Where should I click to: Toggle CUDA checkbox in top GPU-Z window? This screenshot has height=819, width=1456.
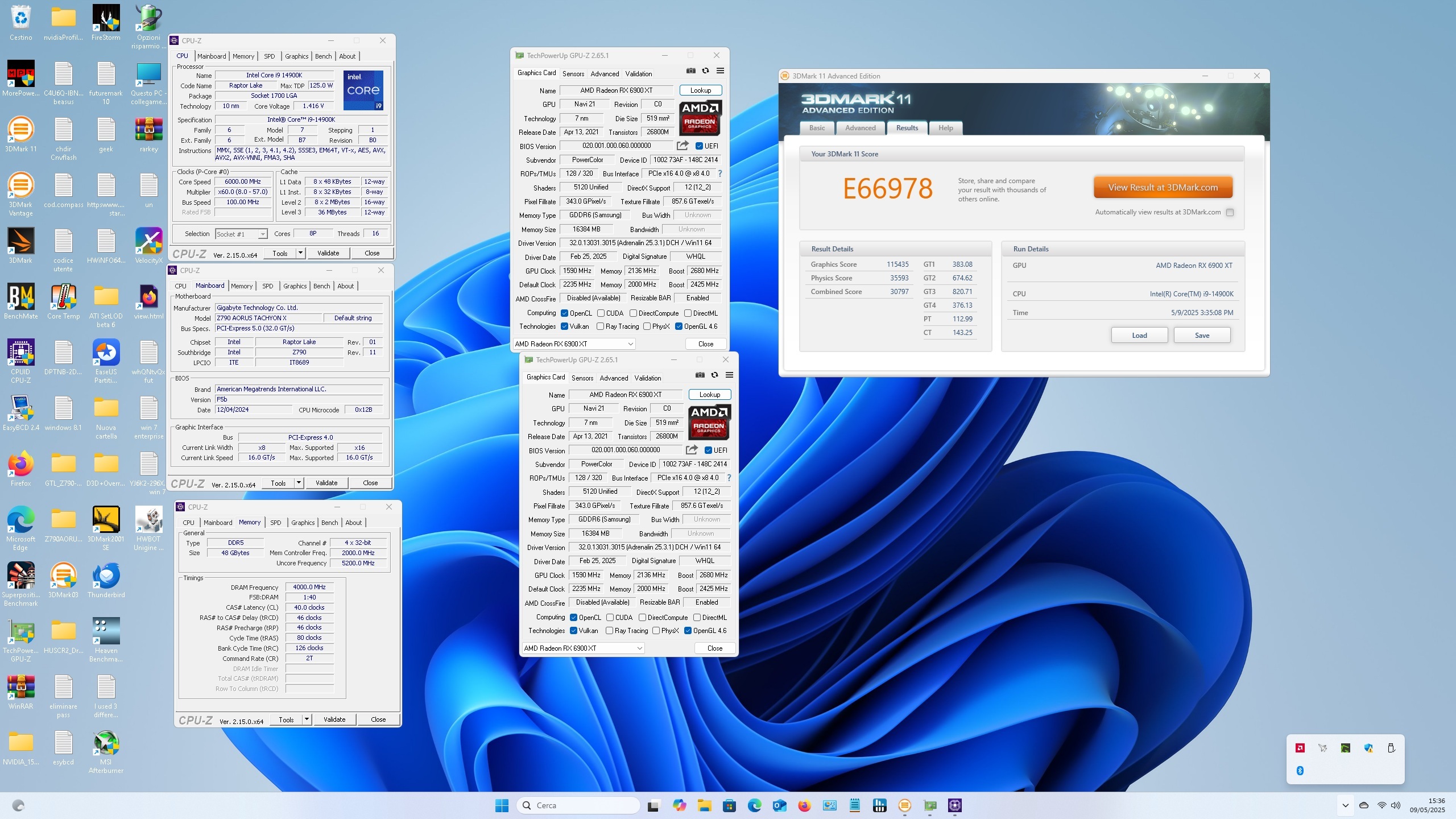[601, 313]
